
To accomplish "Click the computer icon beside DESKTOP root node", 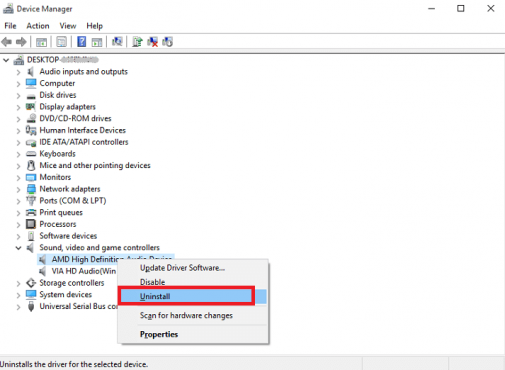I will coord(19,60).
